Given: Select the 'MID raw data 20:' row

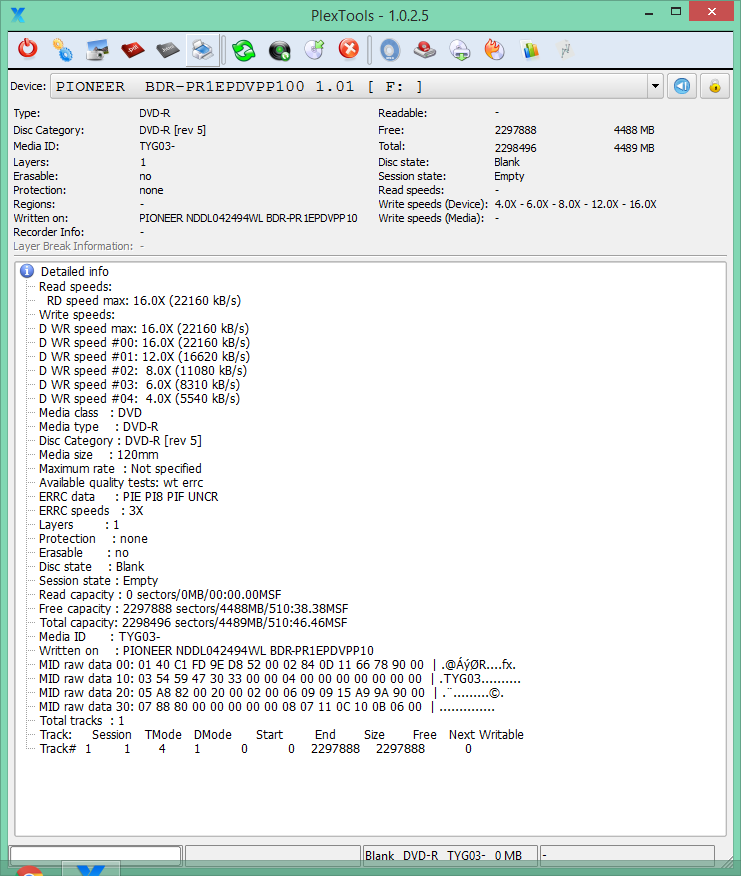Looking at the screenshot, I should (272, 692).
